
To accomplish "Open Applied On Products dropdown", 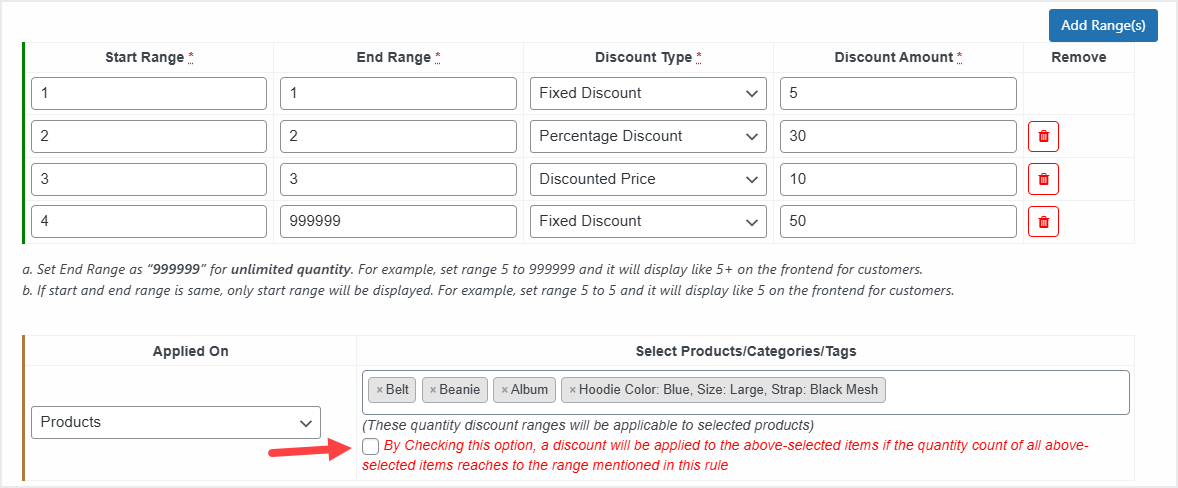I will click(x=176, y=422).
